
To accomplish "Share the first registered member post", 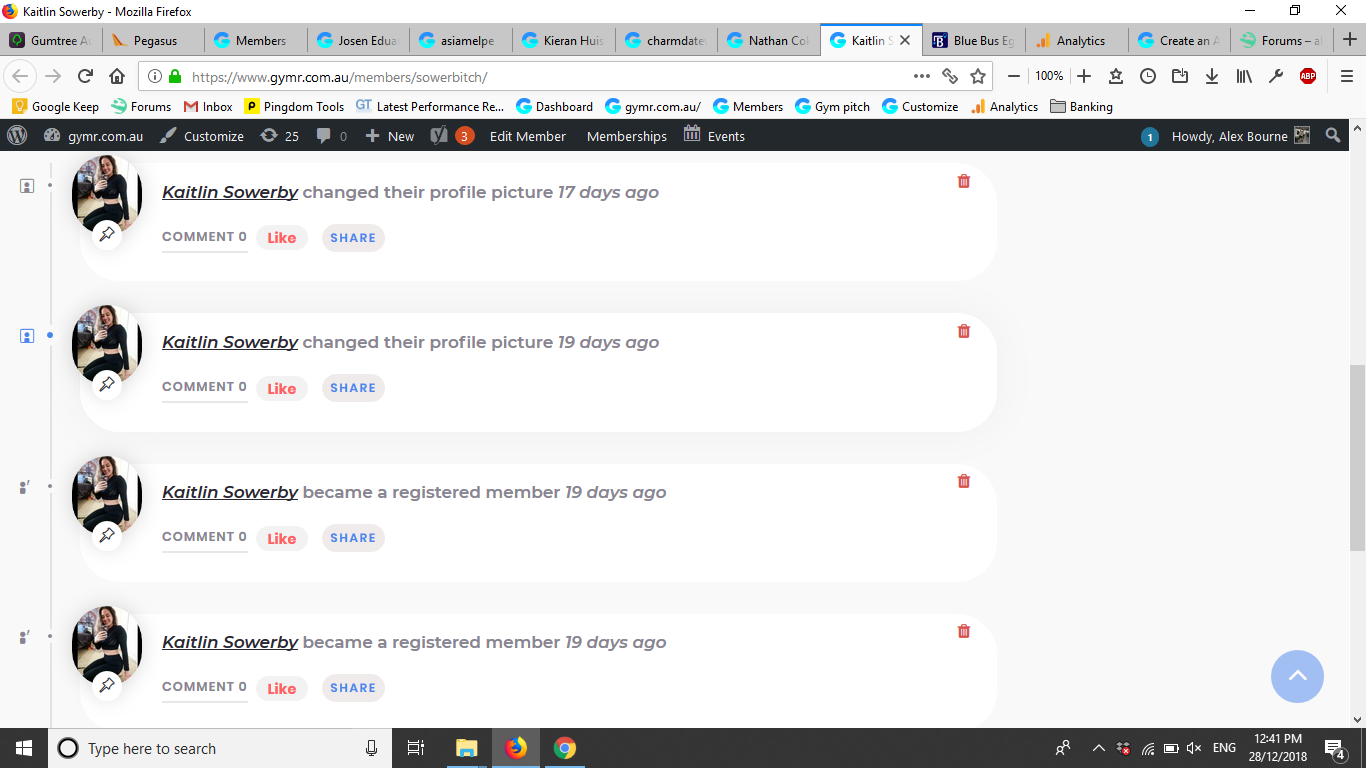I will pos(353,538).
